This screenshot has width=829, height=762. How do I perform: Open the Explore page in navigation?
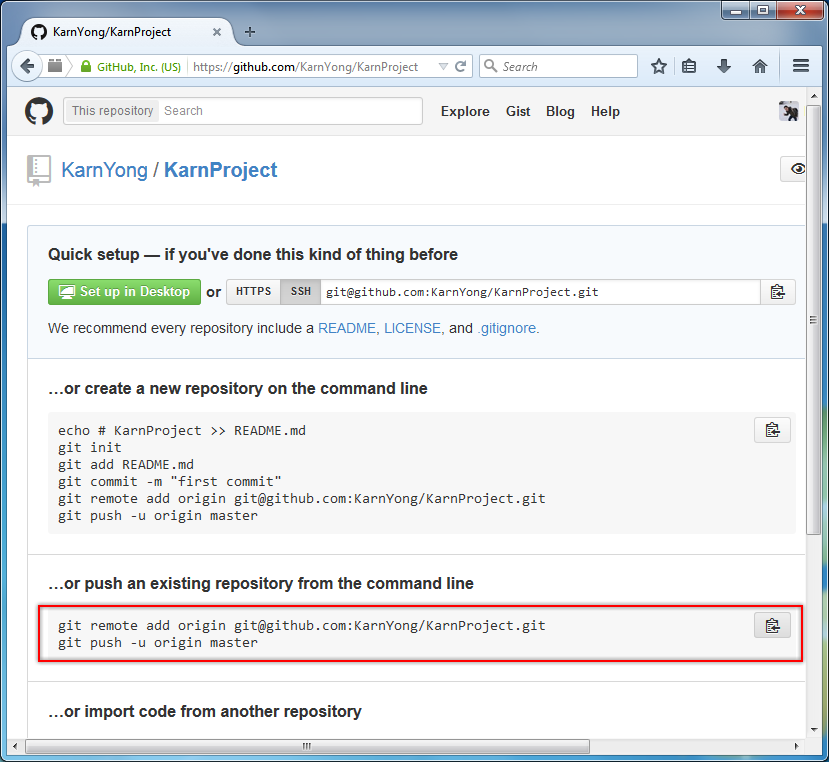tap(465, 112)
